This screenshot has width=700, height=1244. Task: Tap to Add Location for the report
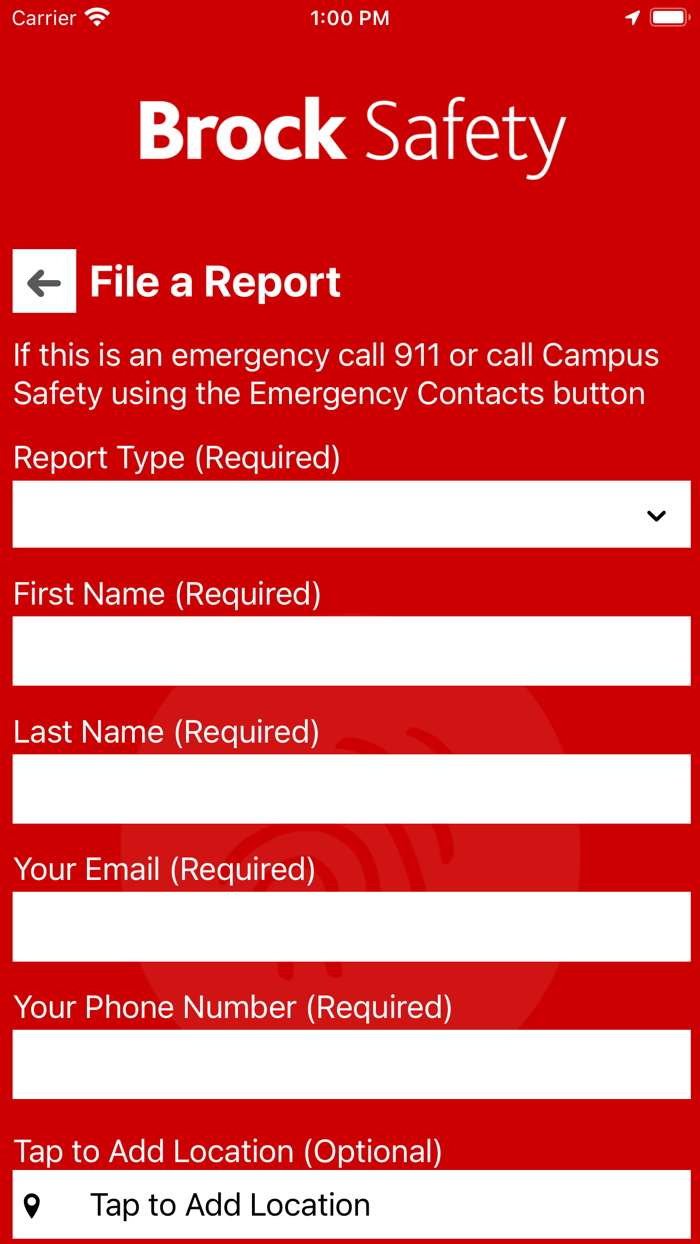tap(350, 1204)
